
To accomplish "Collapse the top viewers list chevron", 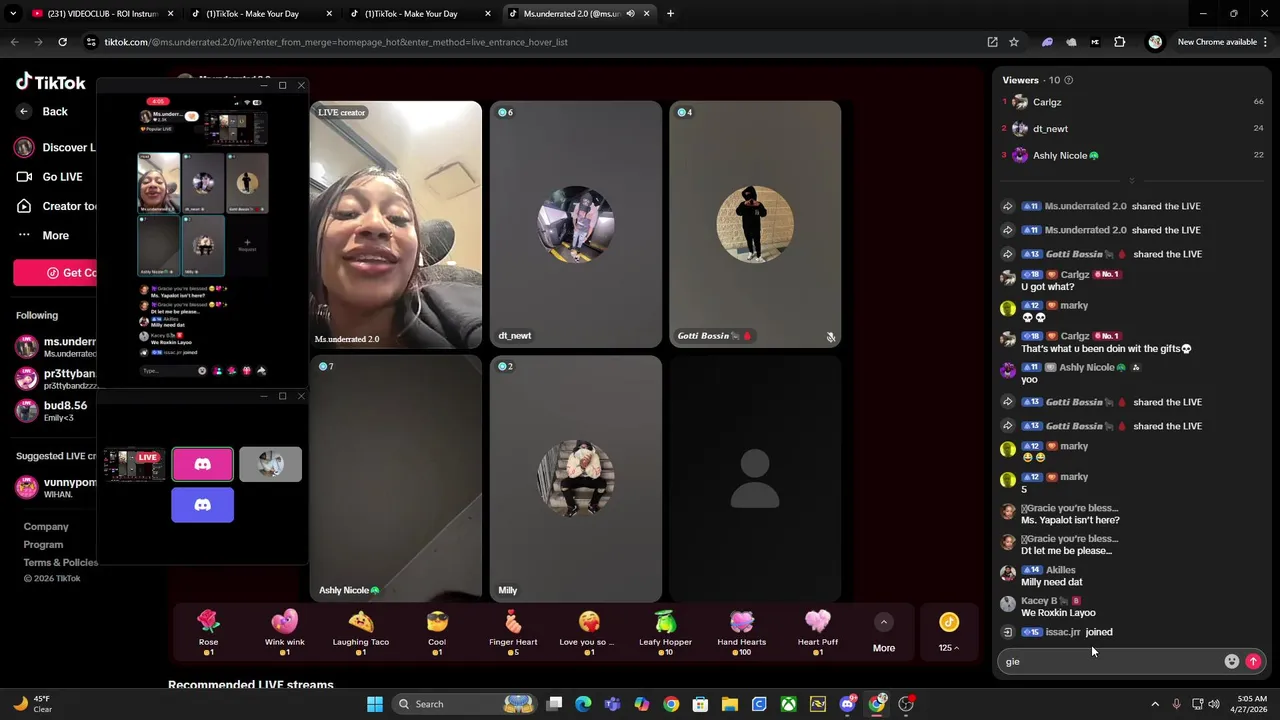I will [1132, 181].
